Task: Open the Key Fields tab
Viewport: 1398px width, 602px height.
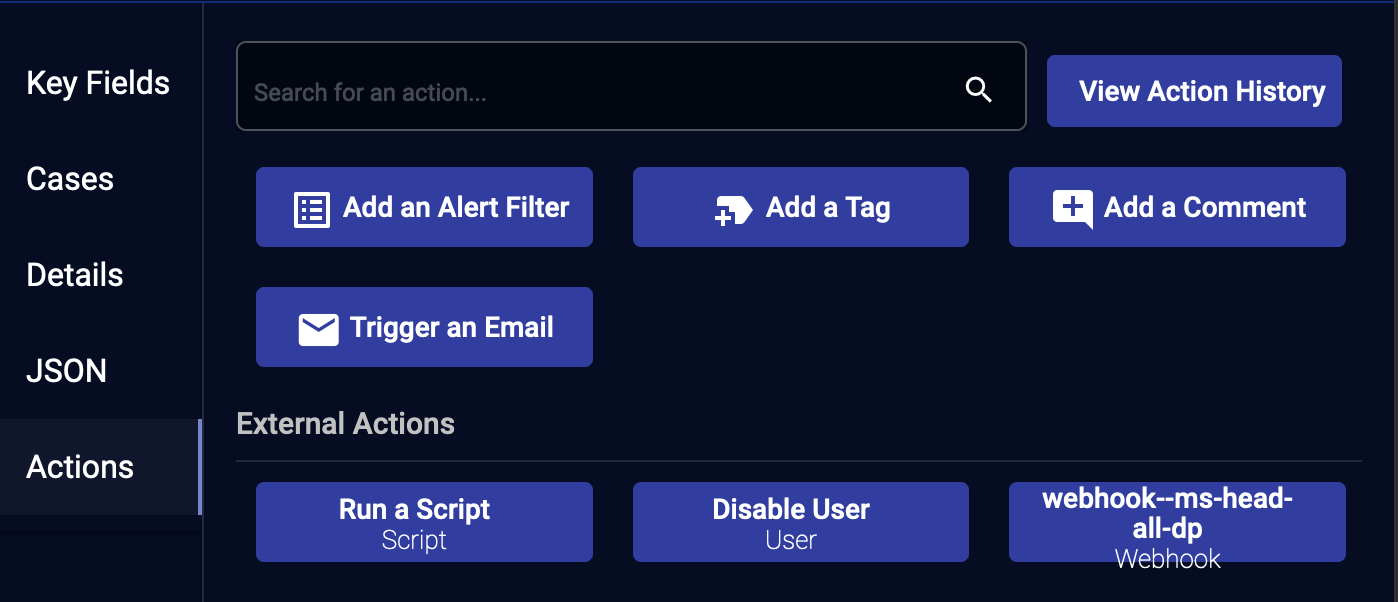Action: tap(98, 83)
